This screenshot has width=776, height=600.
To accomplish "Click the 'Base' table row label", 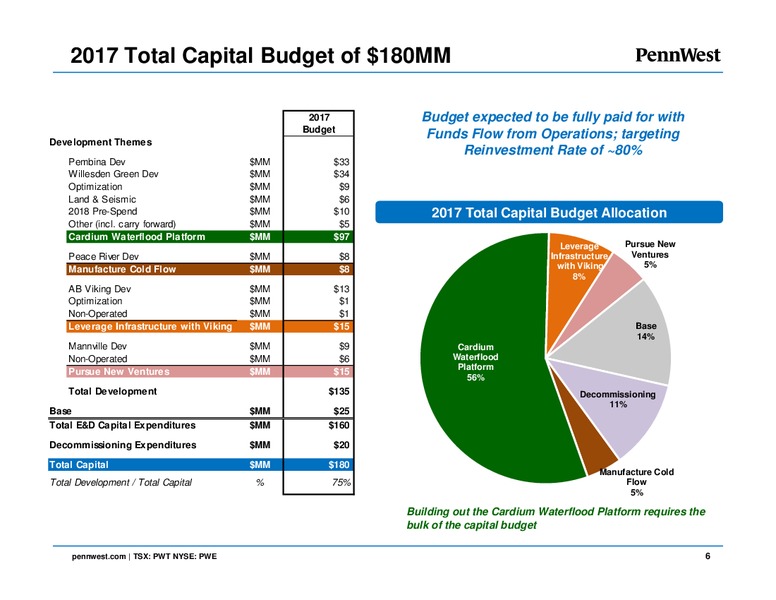I will click(60, 411).
